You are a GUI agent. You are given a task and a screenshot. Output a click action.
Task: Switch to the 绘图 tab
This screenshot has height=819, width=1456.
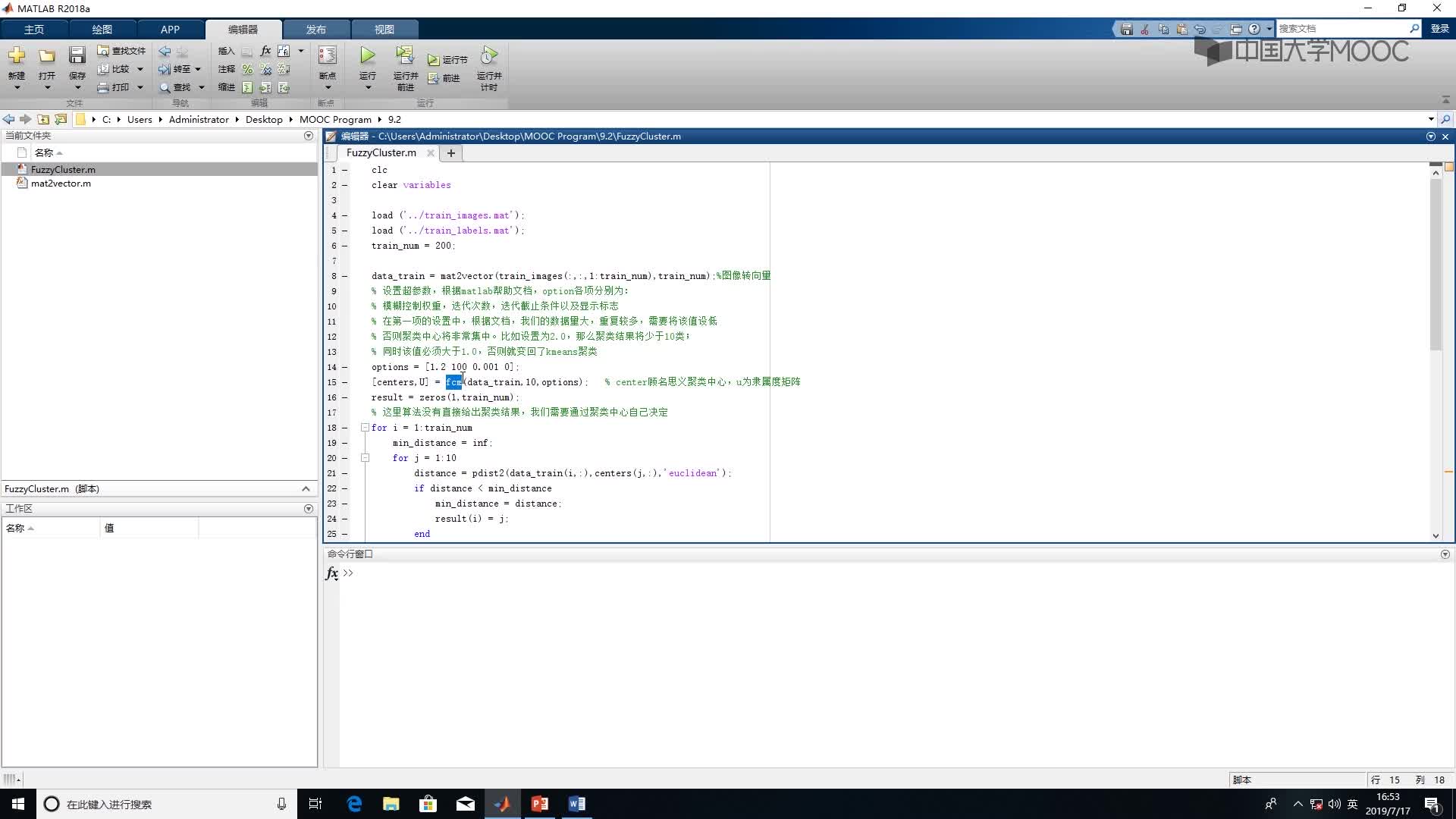pyautogui.click(x=102, y=29)
